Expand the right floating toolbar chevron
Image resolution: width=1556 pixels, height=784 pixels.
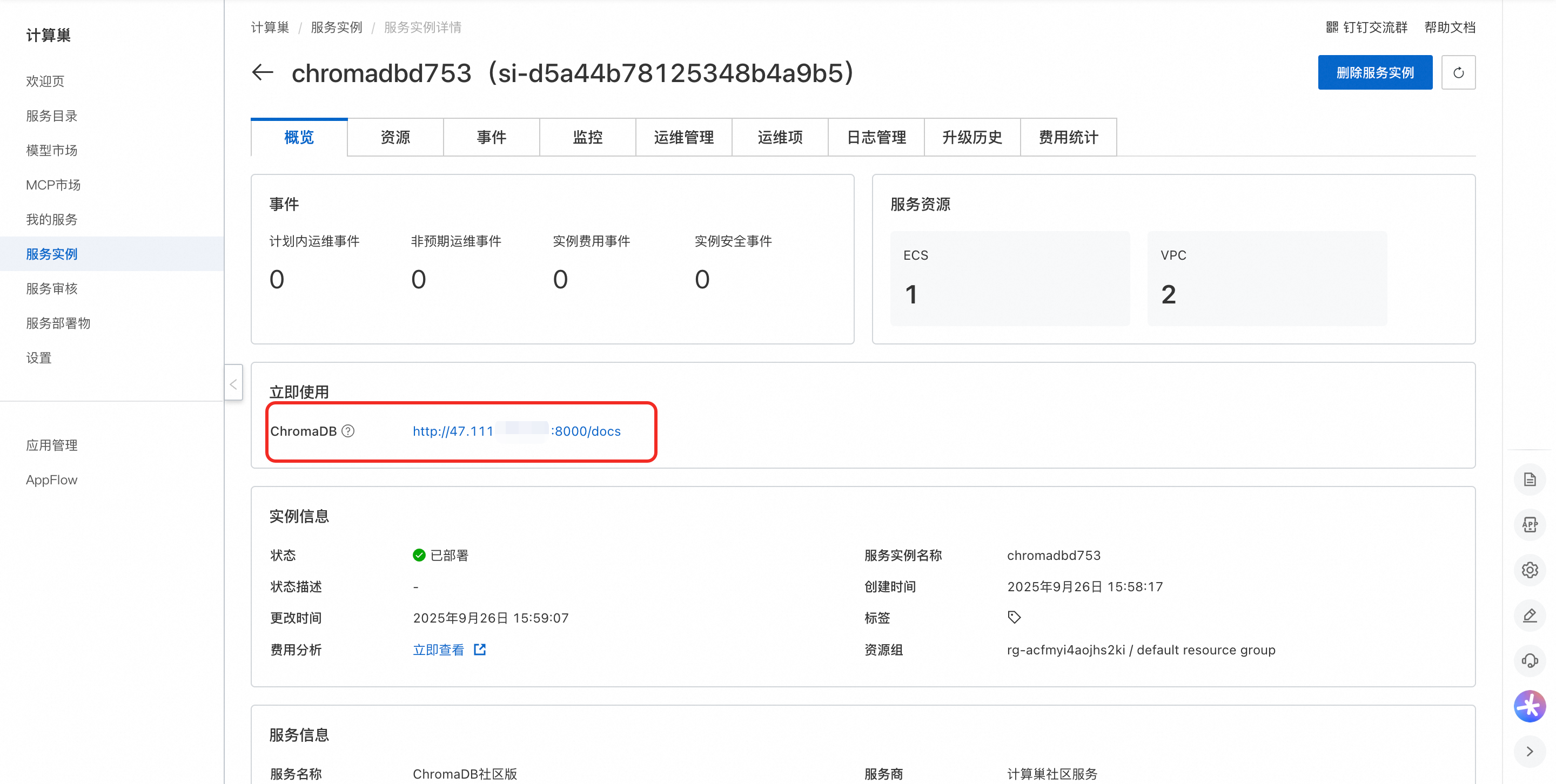1529,752
